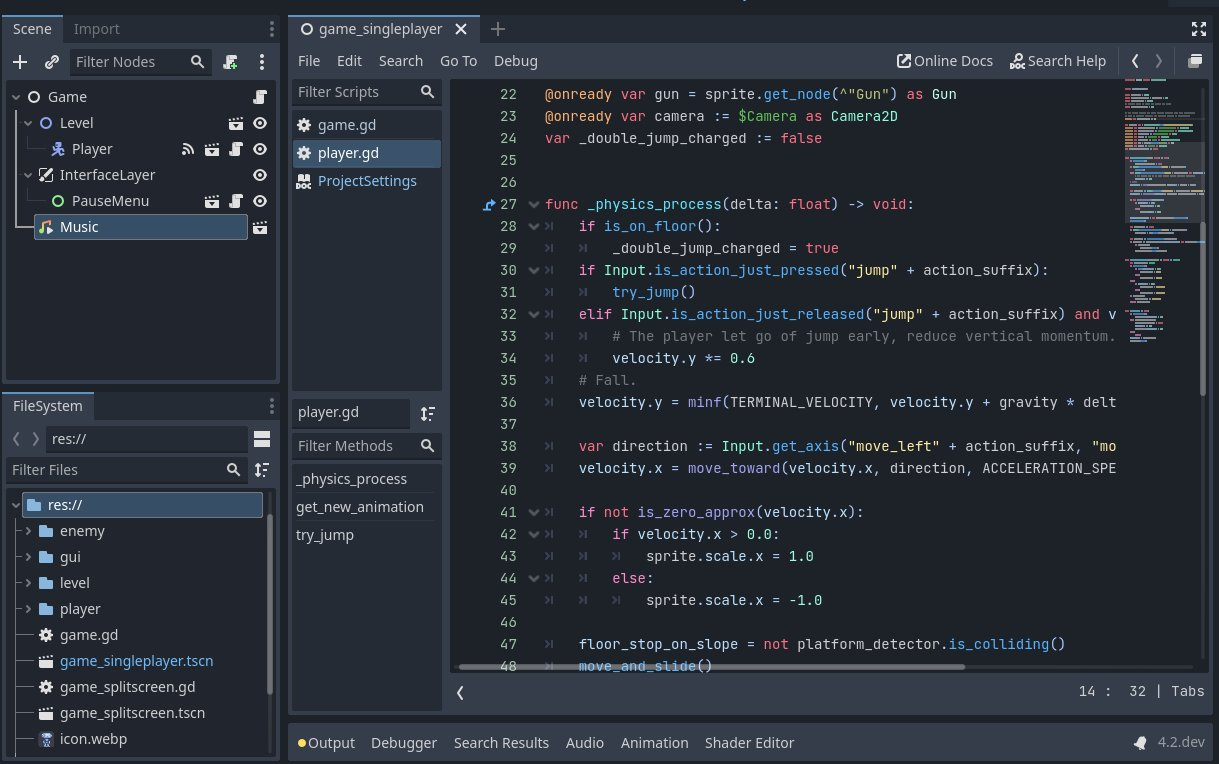Image resolution: width=1219 pixels, height=764 pixels.
Task: Collapse the Level node children
Action: [28, 123]
